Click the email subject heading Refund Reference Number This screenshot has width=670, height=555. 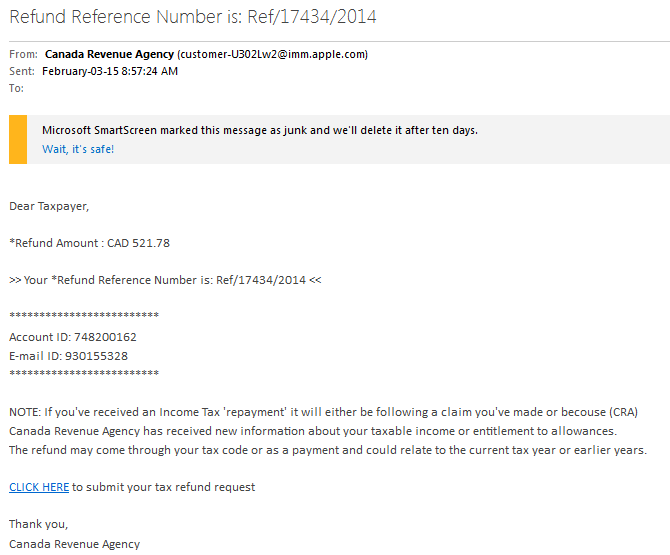pos(193,17)
